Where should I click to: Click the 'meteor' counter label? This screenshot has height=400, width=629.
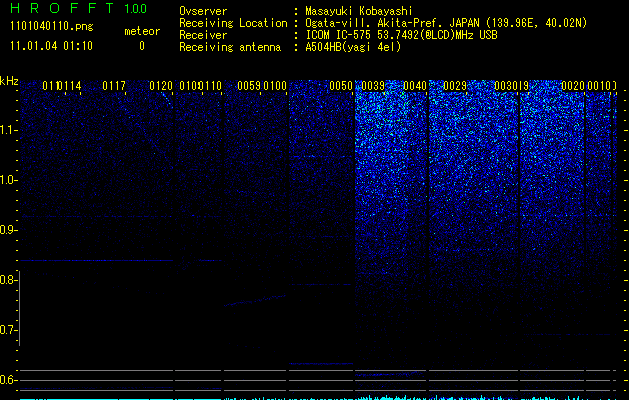pos(142,31)
